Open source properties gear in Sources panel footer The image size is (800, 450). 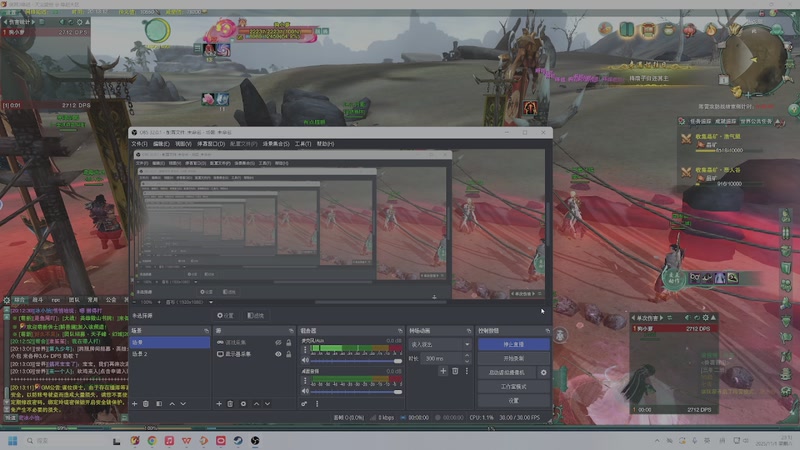click(x=243, y=404)
